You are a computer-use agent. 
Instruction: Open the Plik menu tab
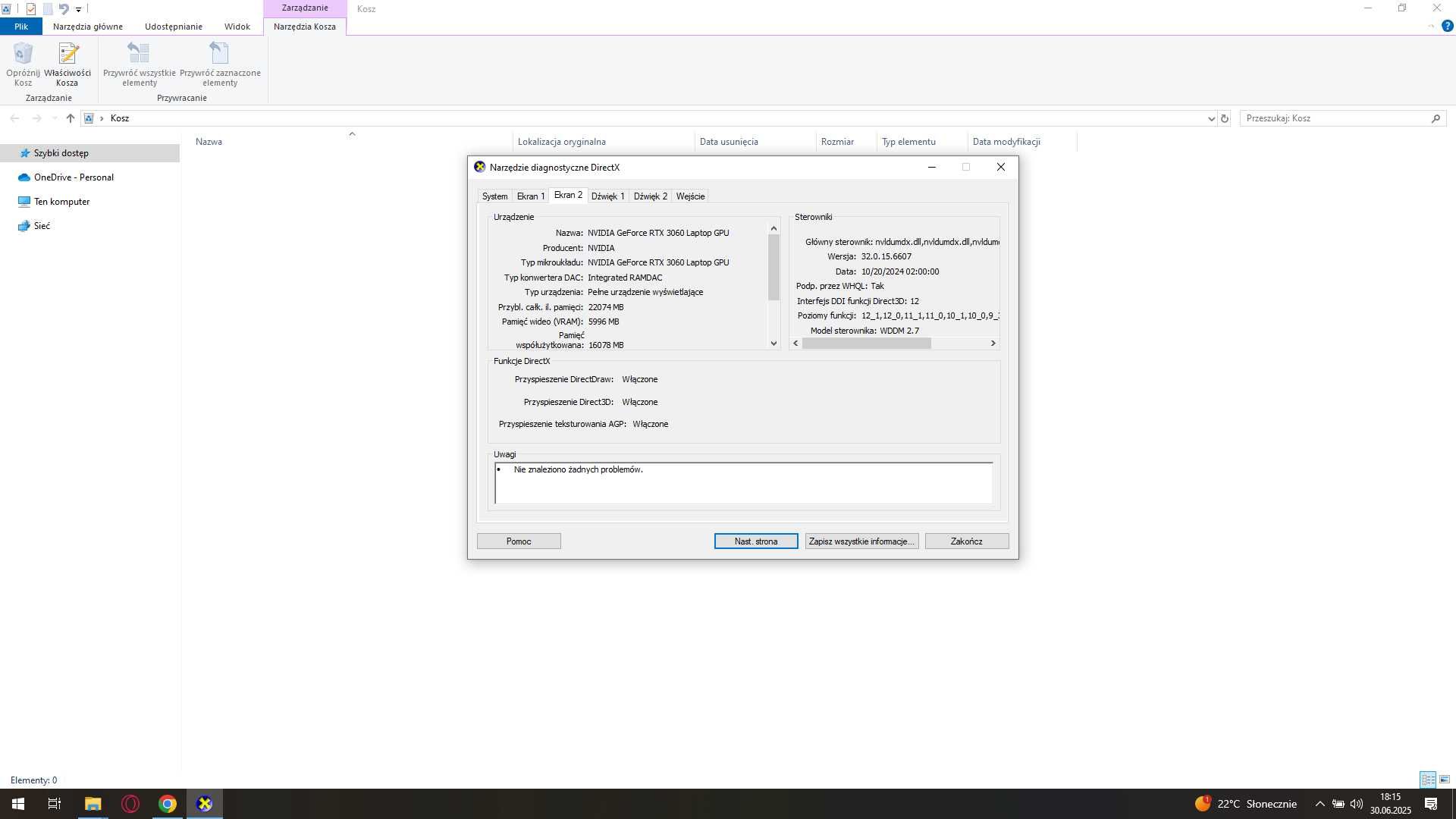click(x=21, y=27)
